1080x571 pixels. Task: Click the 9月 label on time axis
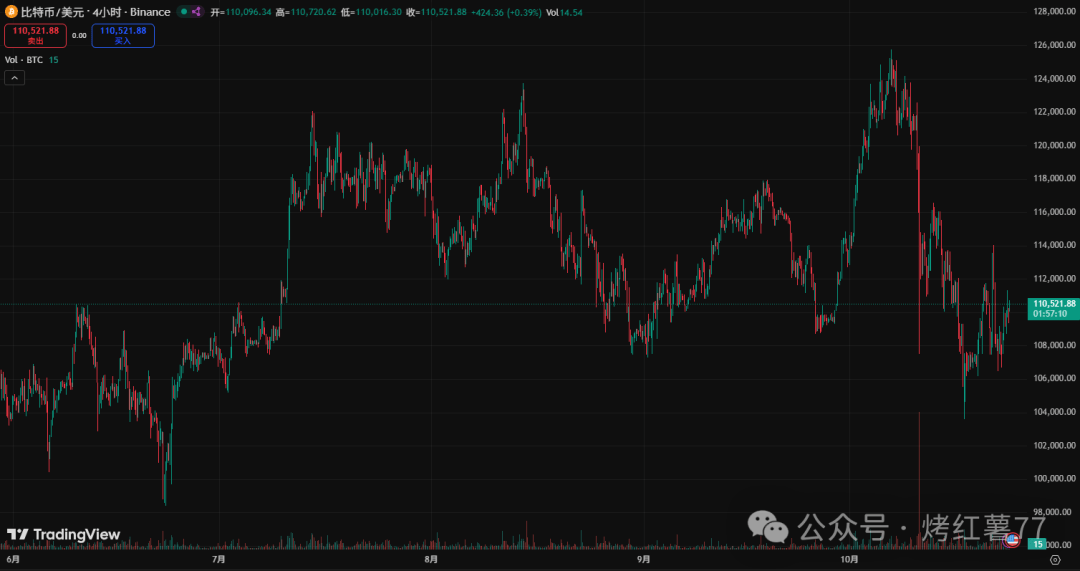coord(643,560)
